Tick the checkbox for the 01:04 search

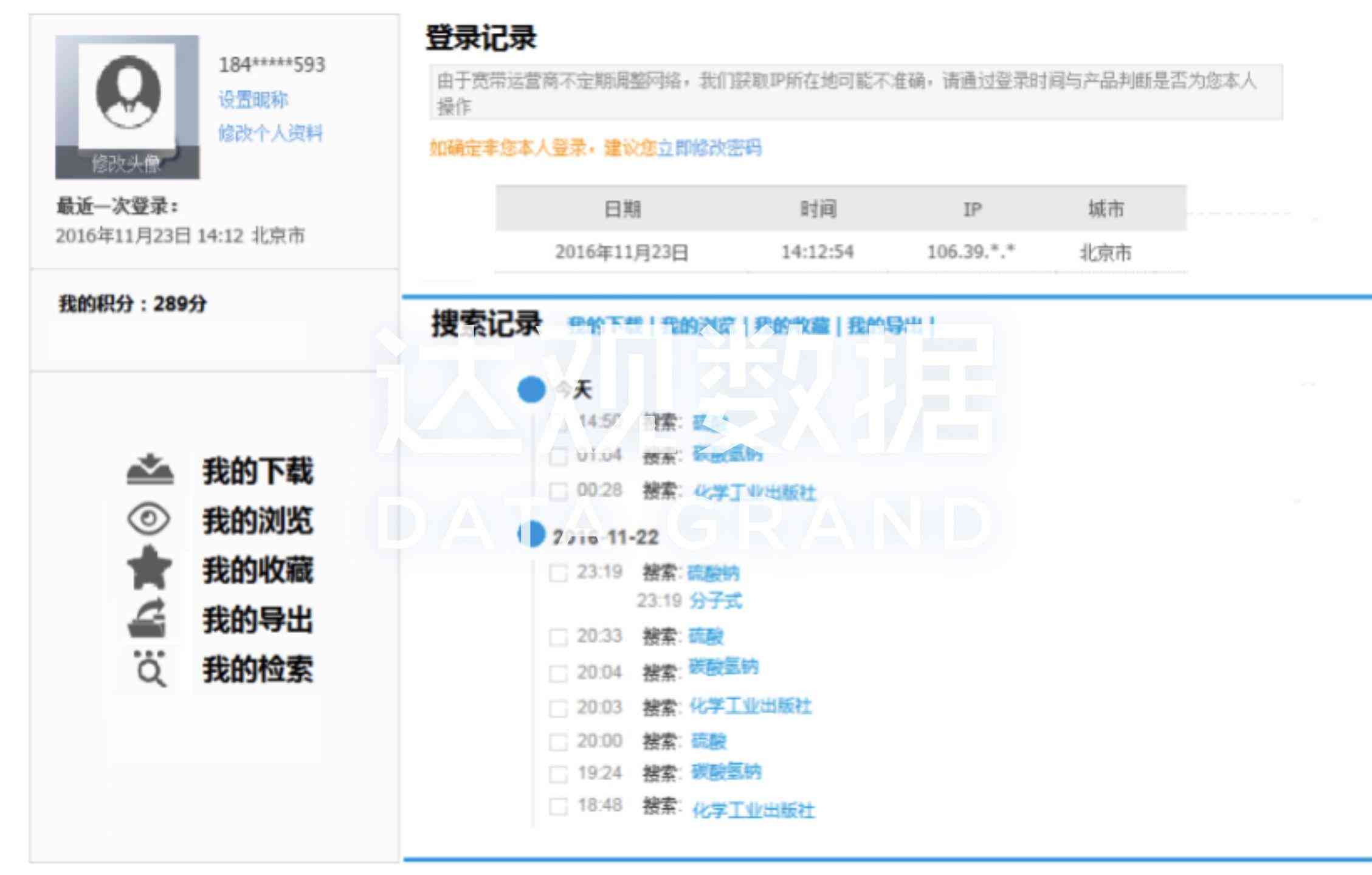558,456
